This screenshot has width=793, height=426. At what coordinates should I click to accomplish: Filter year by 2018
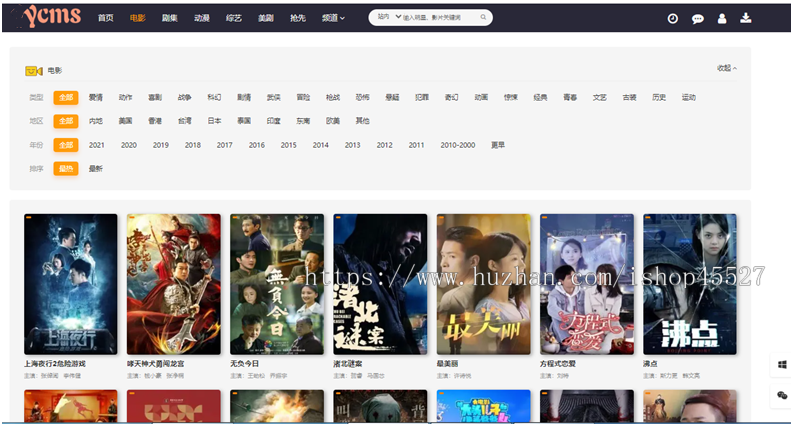point(193,145)
